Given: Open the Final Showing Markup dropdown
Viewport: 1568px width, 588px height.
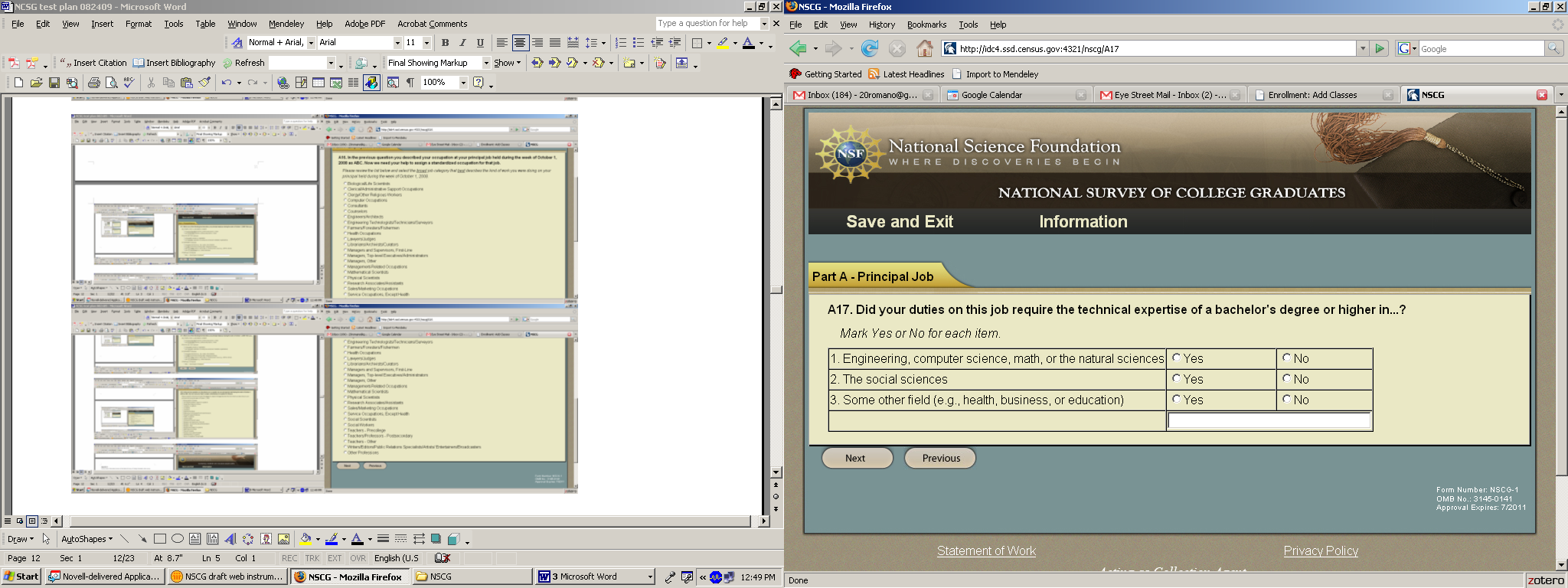Looking at the screenshot, I should point(486,63).
